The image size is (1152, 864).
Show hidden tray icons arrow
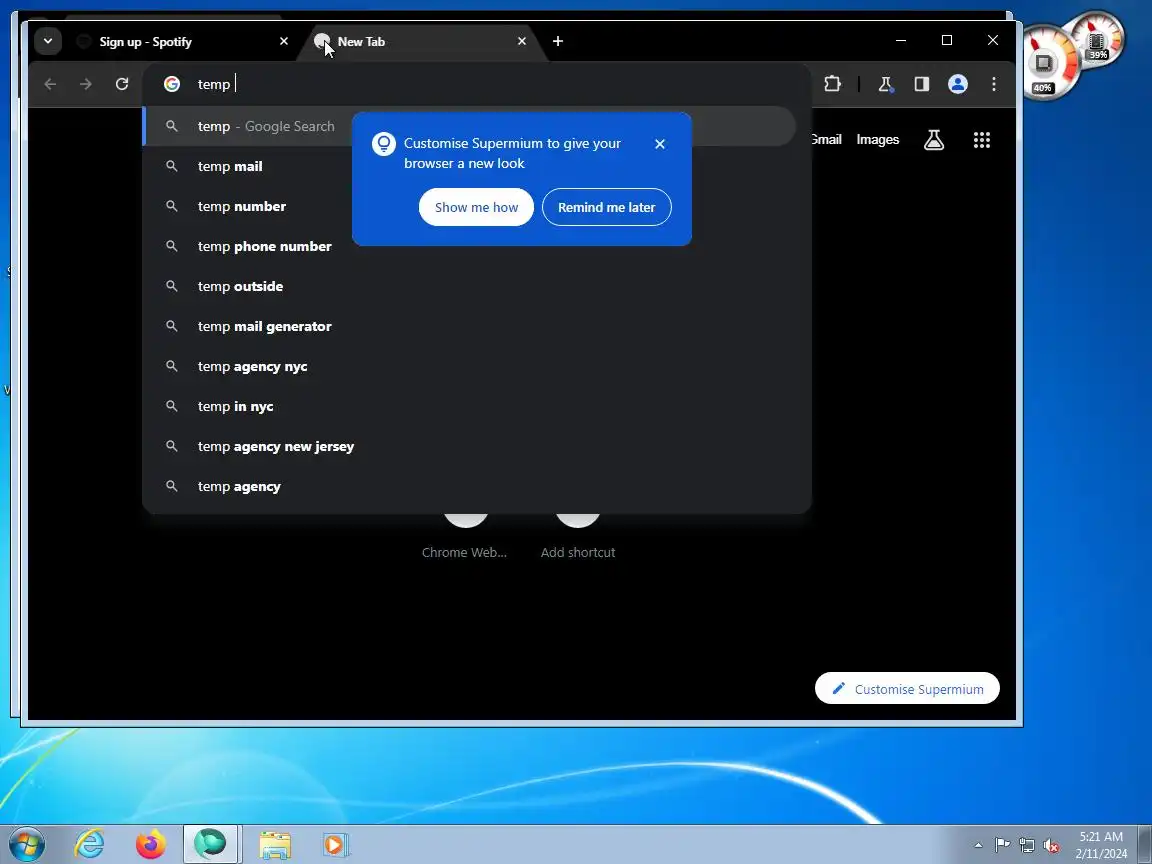(978, 845)
